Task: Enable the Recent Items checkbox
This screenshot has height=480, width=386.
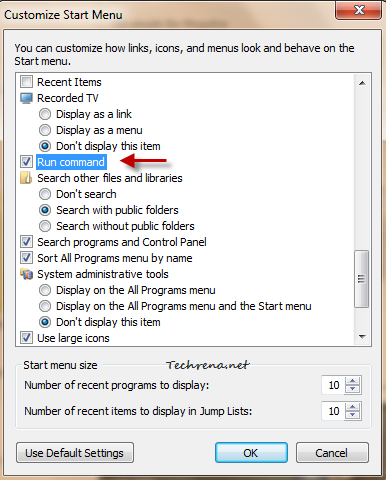Action: pos(26,82)
